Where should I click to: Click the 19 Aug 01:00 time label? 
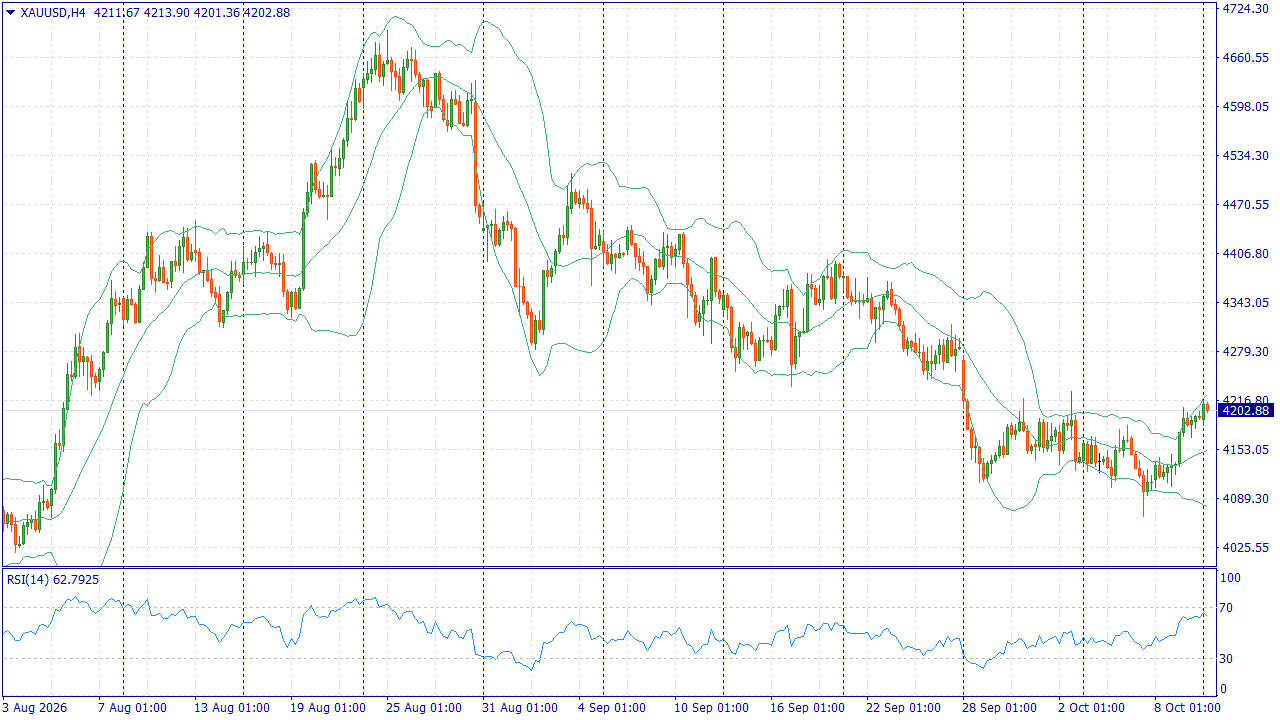(327, 708)
